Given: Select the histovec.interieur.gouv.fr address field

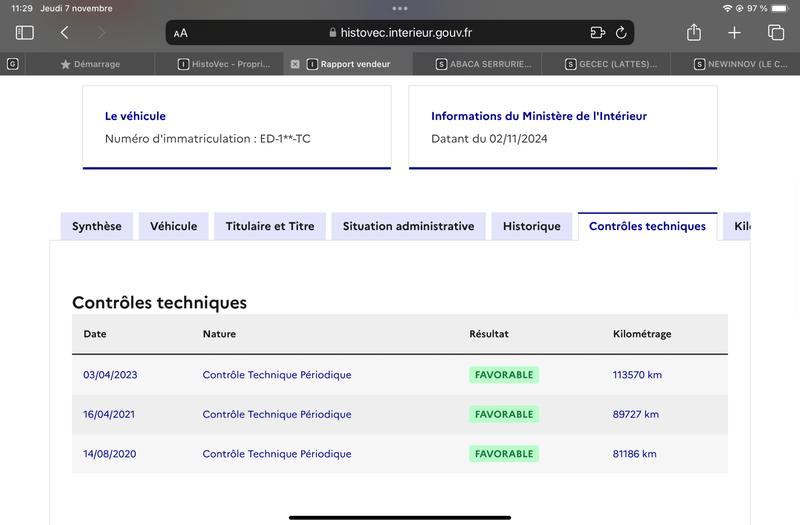Looking at the screenshot, I should [400, 33].
